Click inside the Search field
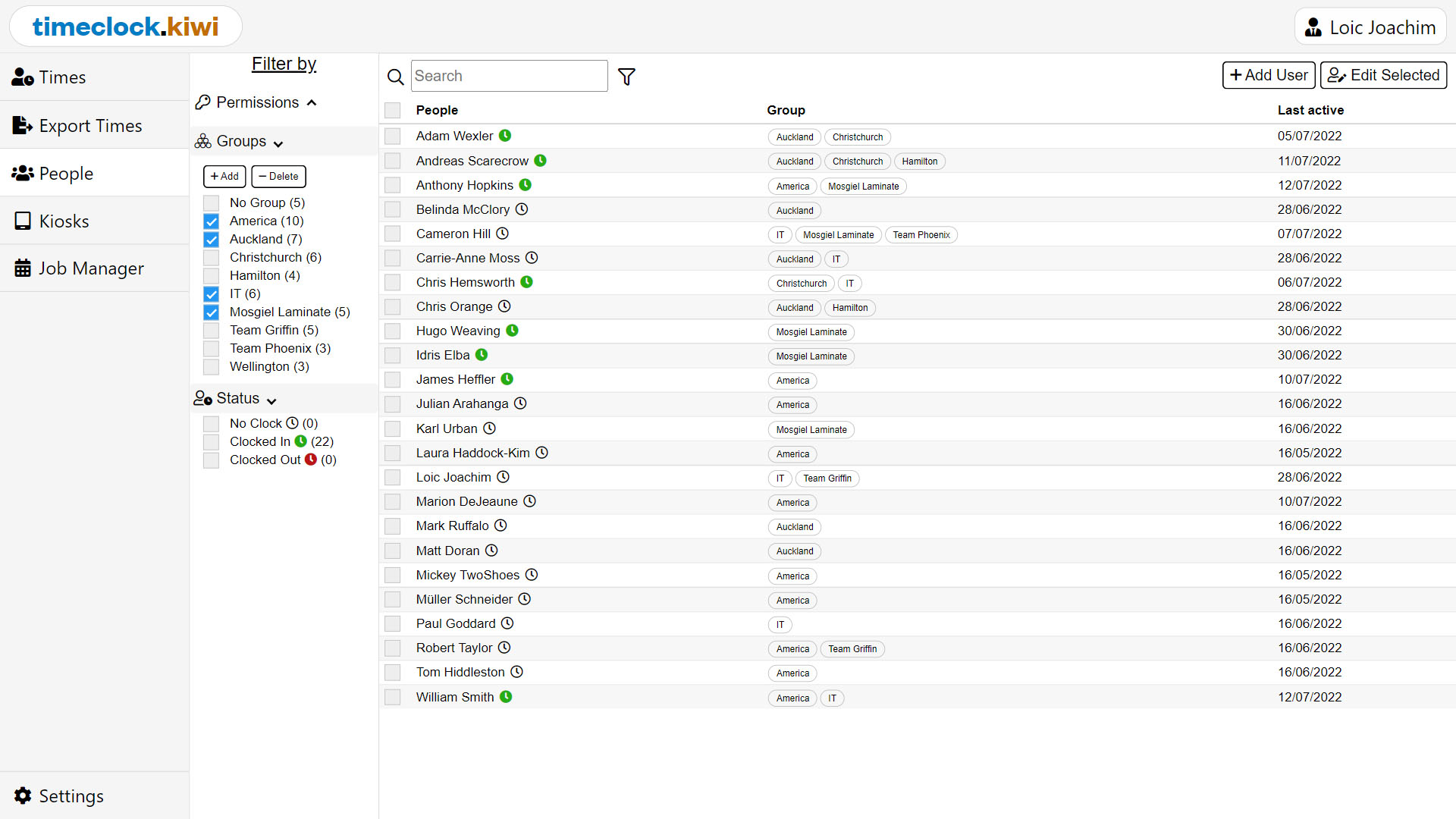The height and width of the screenshot is (819, 1456). point(508,76)
